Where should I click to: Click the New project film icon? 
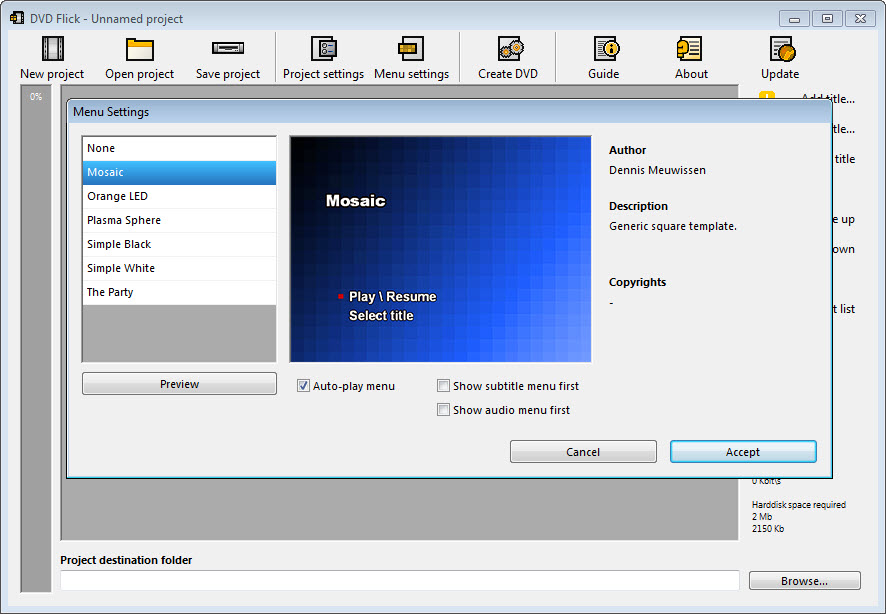point(53,49)
